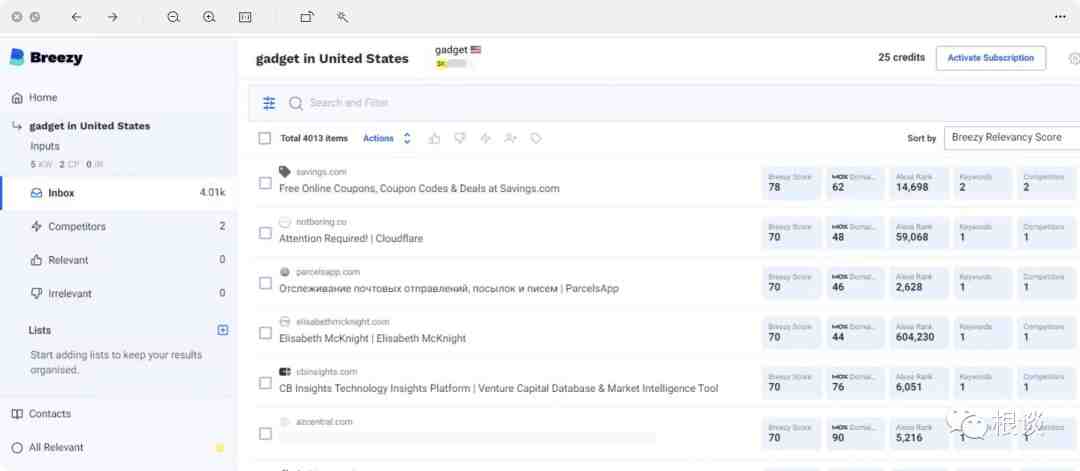The height and width of the screenshot is (471, 1080).
Task: Check the parcelsapp.com row
Action: (265, 283)
